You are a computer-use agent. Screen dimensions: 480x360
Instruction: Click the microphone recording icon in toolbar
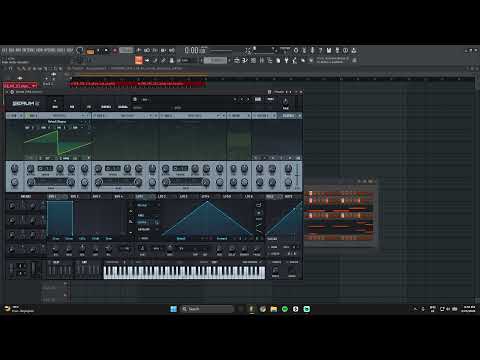coord(312,50)
